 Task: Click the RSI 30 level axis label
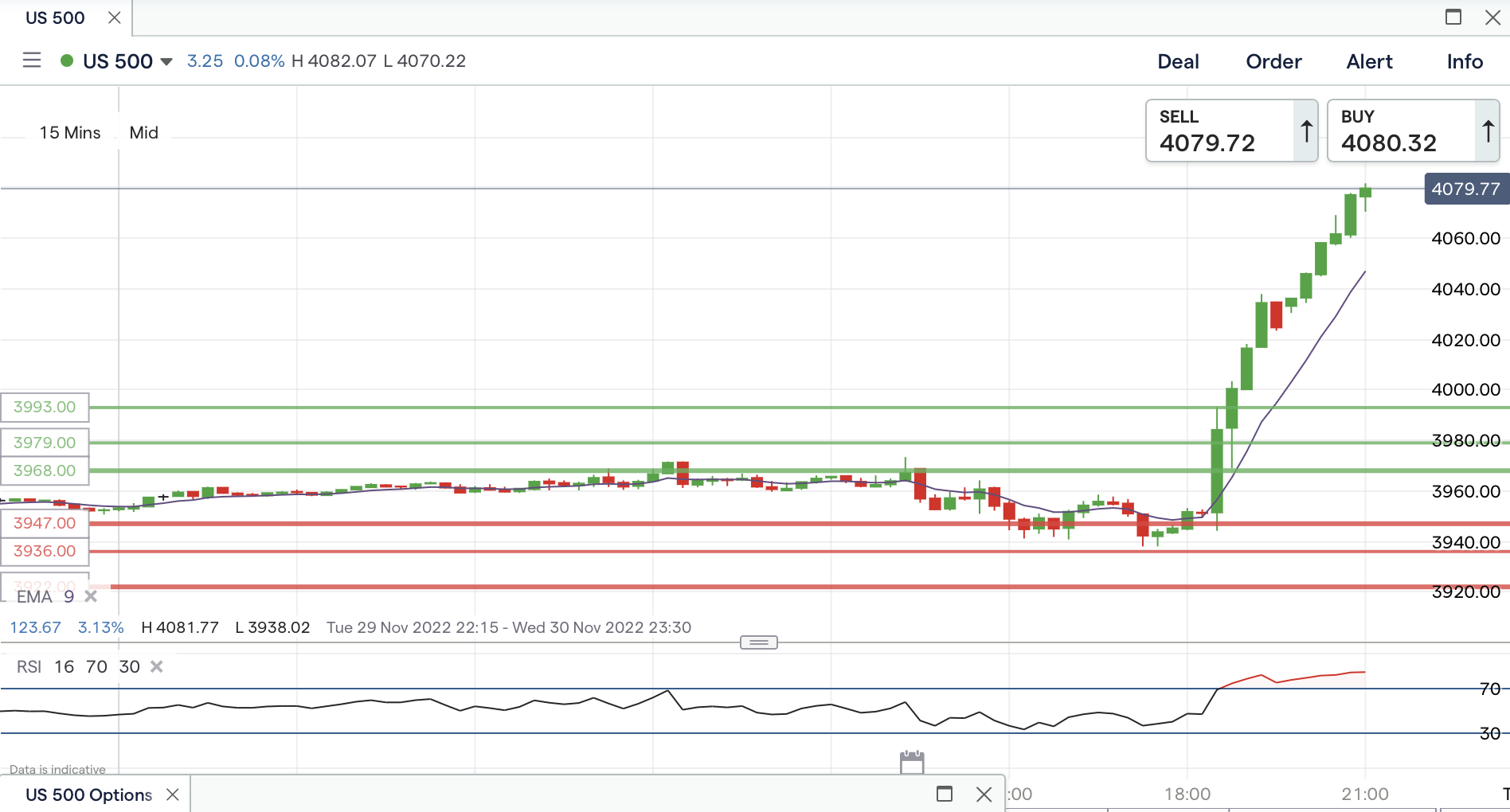(1489, 733)
